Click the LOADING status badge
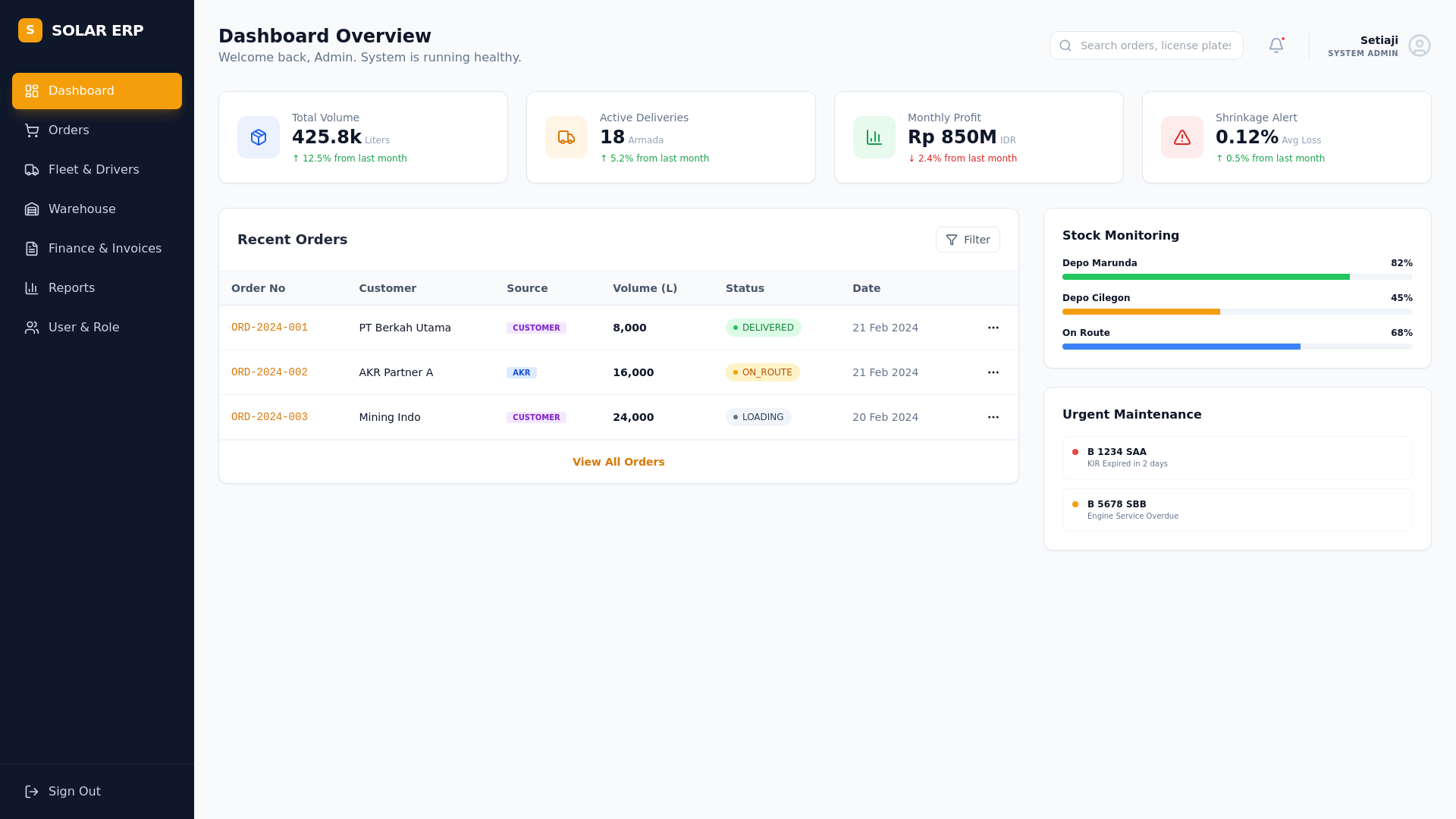Screen dimensions: 1456x819 pos(758,417)
